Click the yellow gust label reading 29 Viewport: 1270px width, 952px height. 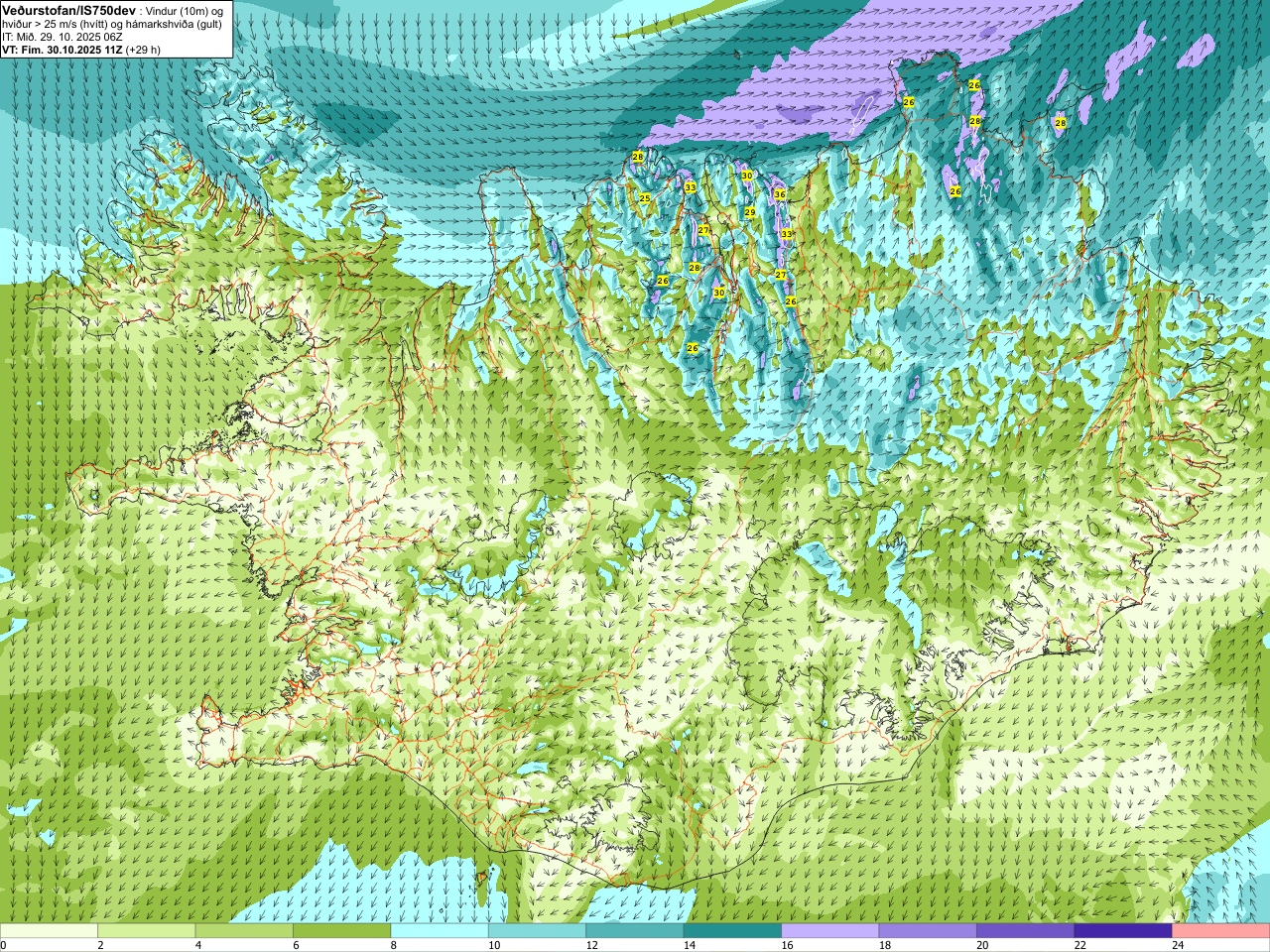click(x=750, y=212)
